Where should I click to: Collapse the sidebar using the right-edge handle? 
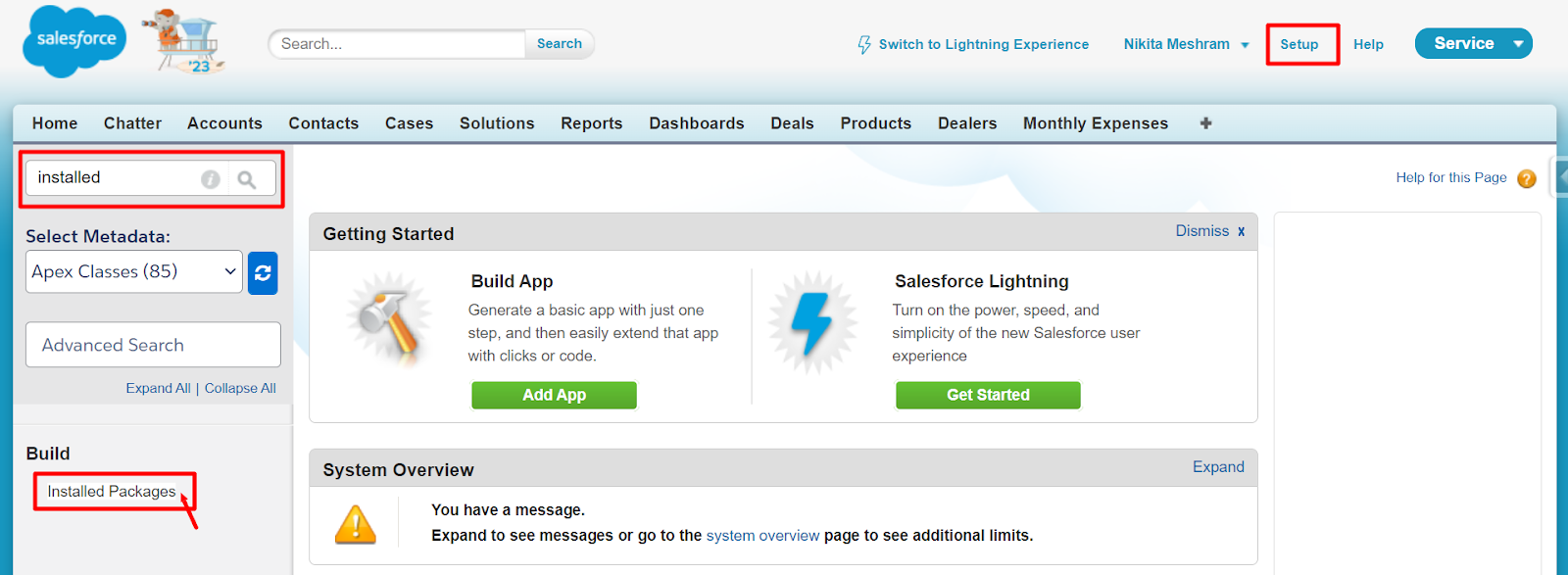coord(1560,177)
